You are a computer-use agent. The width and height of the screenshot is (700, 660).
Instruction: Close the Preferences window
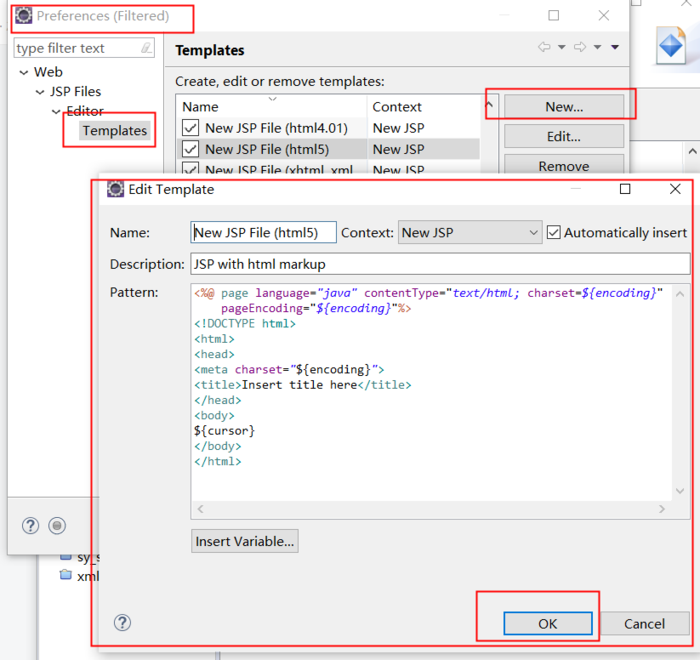coord(604,16)
